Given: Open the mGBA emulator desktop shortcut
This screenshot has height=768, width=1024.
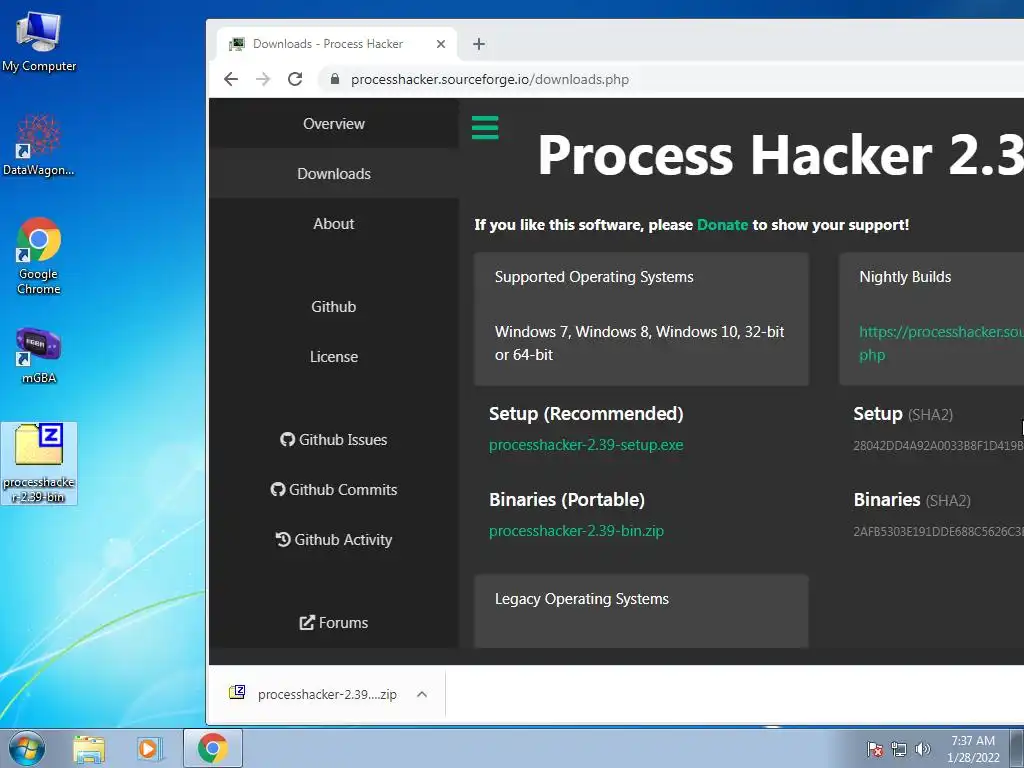Looking at the screenshot, I should 39,355.
